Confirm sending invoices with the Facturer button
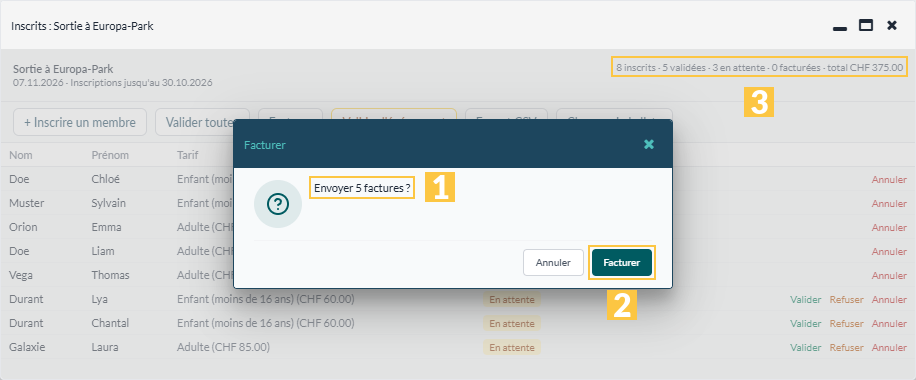916x380 pixels. [x=622, y=262]
